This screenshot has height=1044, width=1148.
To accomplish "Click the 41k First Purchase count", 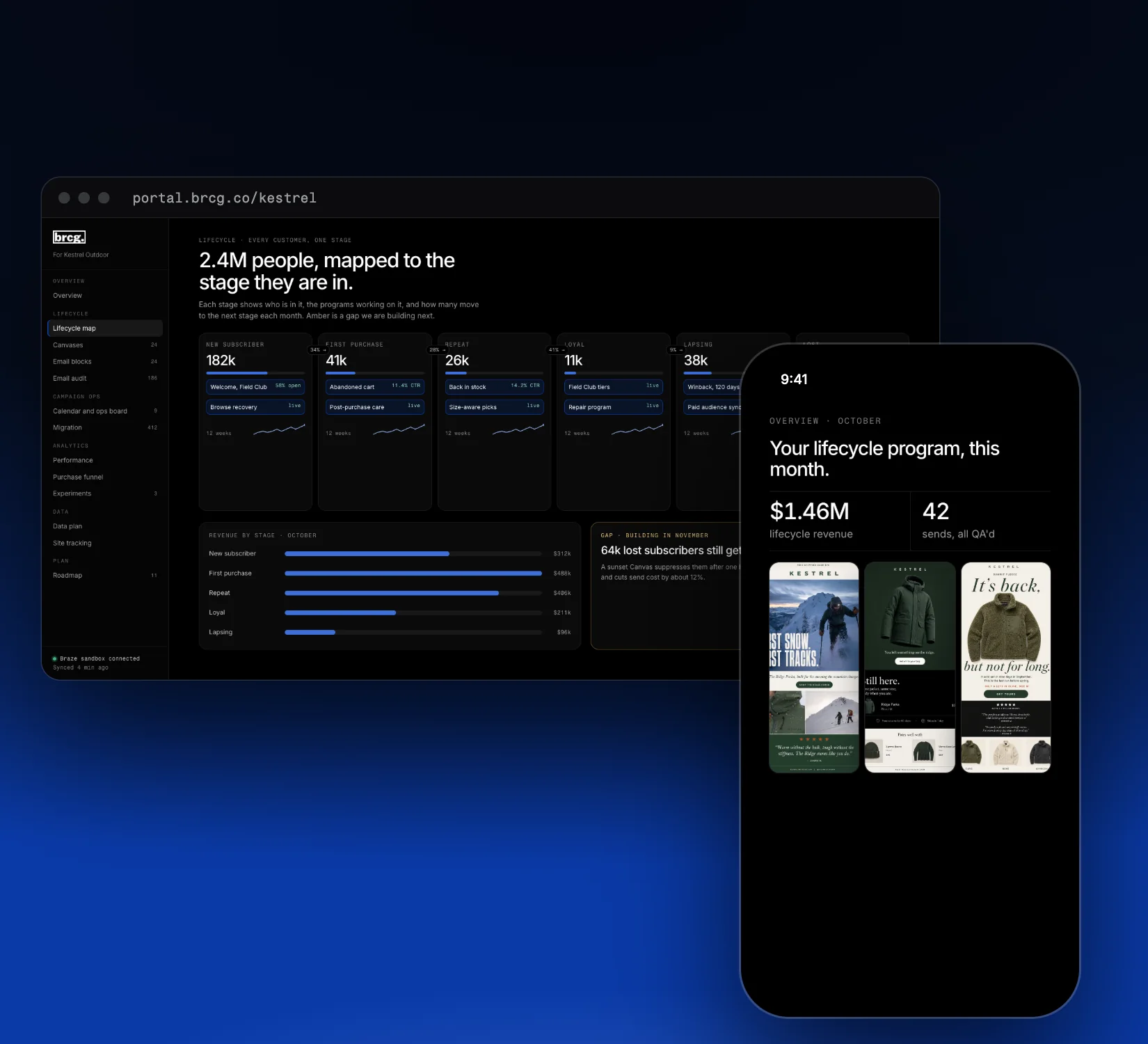I will 336,361.
